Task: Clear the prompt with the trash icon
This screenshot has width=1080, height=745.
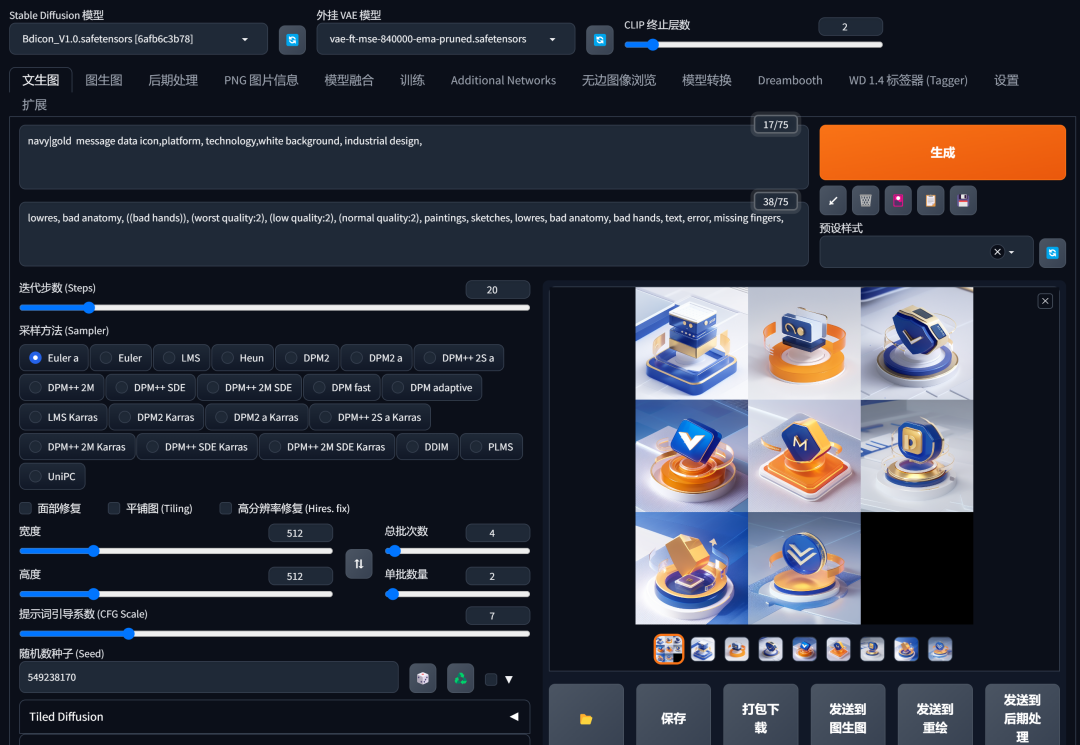Action: (x=865, y=200)
